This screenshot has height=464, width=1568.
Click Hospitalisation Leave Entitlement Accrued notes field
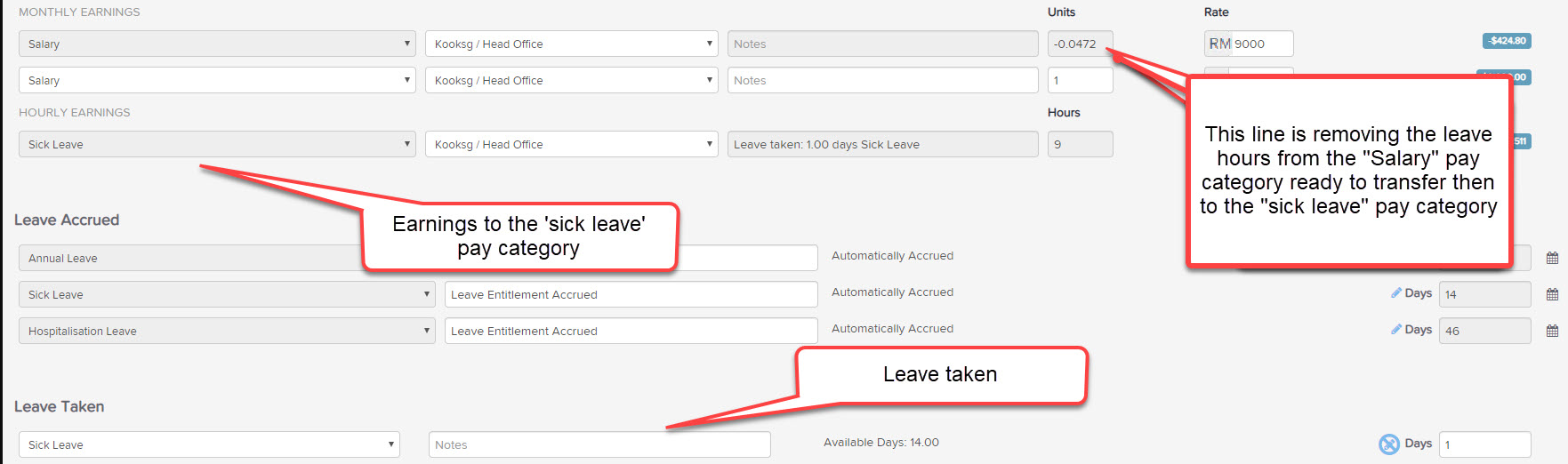coord(631,331)
